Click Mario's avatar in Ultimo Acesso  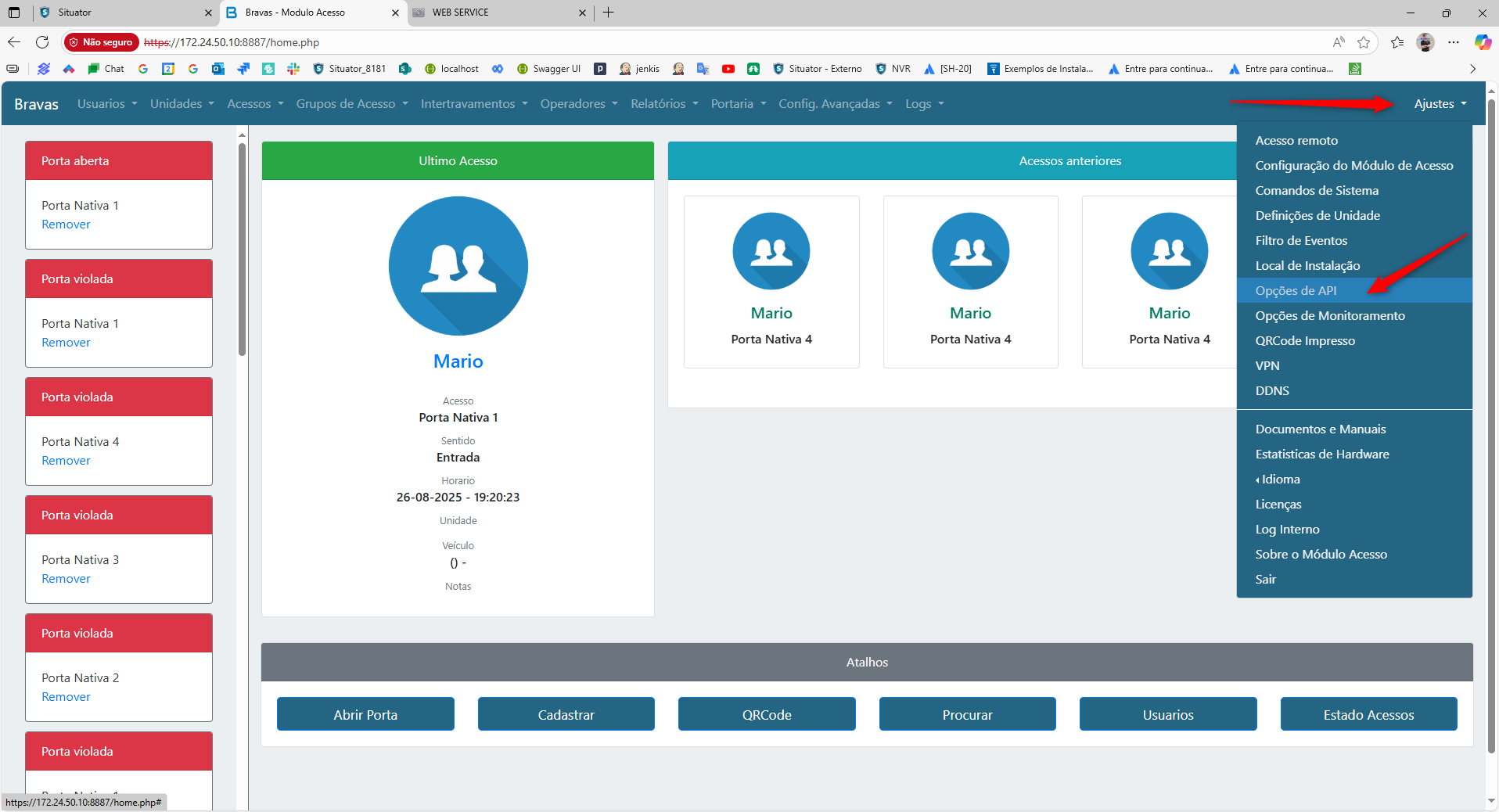458,266
